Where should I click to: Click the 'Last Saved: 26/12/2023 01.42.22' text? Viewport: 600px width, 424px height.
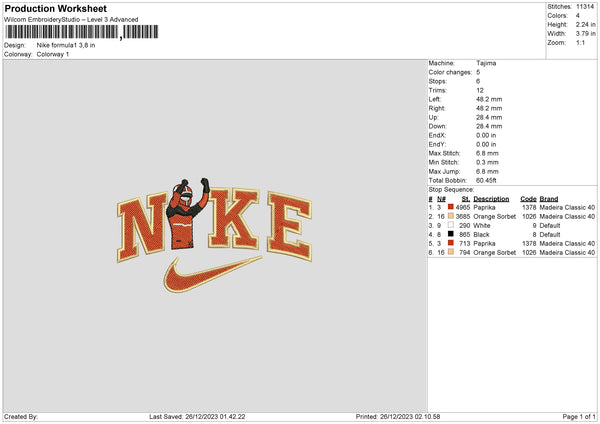point(197,417)
